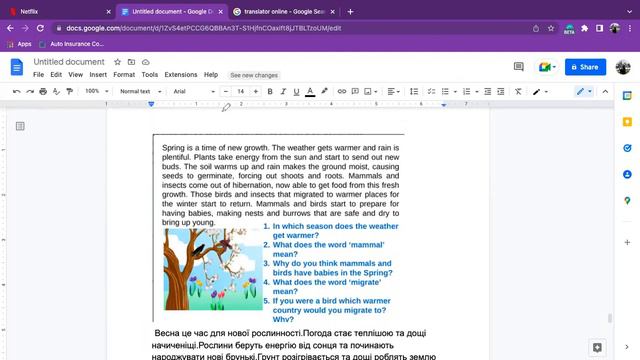Print the document using printer icon
Image resolution: width=640 pixels, height=360 pixels.
point(43,91)
